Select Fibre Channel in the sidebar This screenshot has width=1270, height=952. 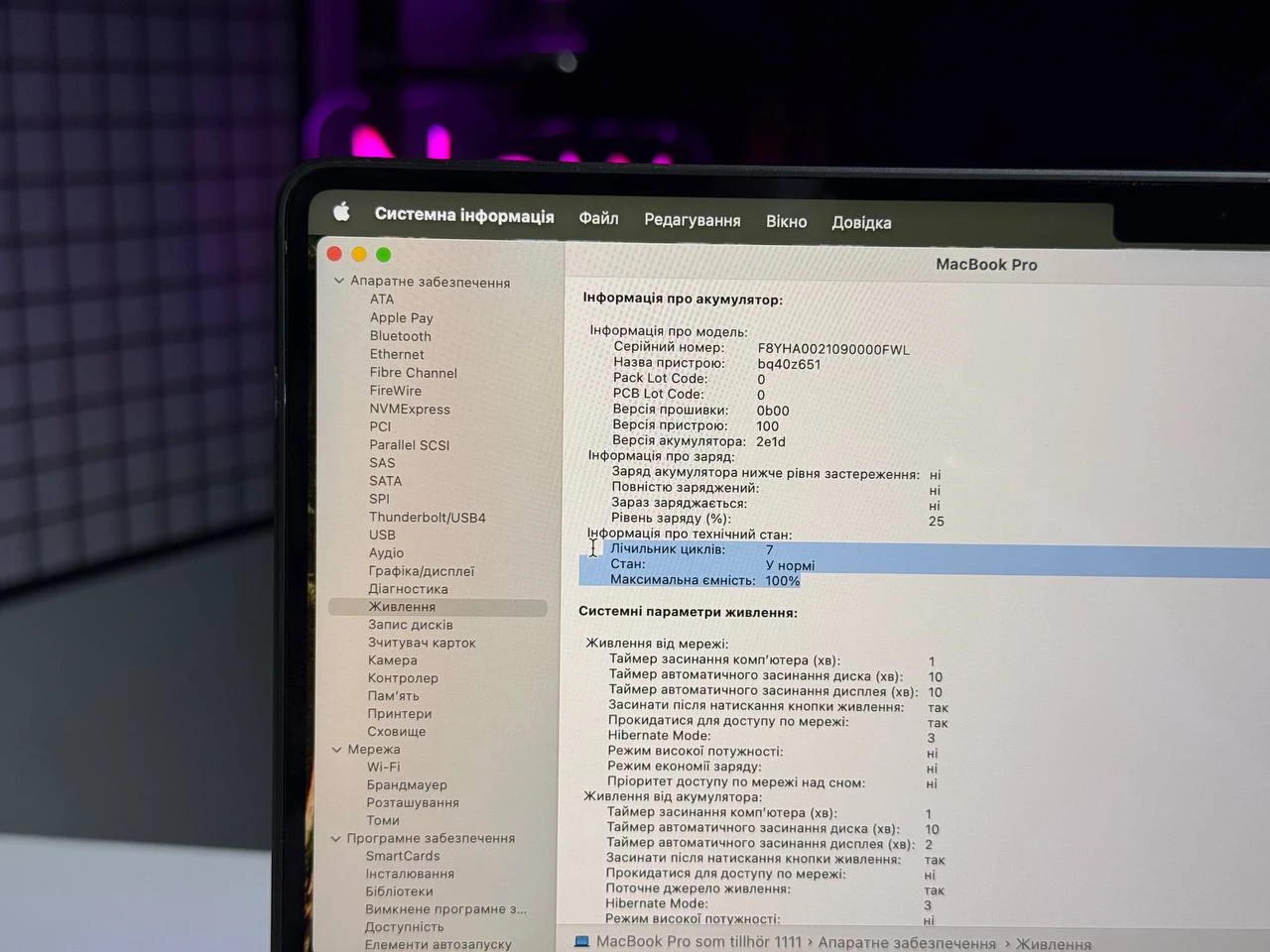414,373
